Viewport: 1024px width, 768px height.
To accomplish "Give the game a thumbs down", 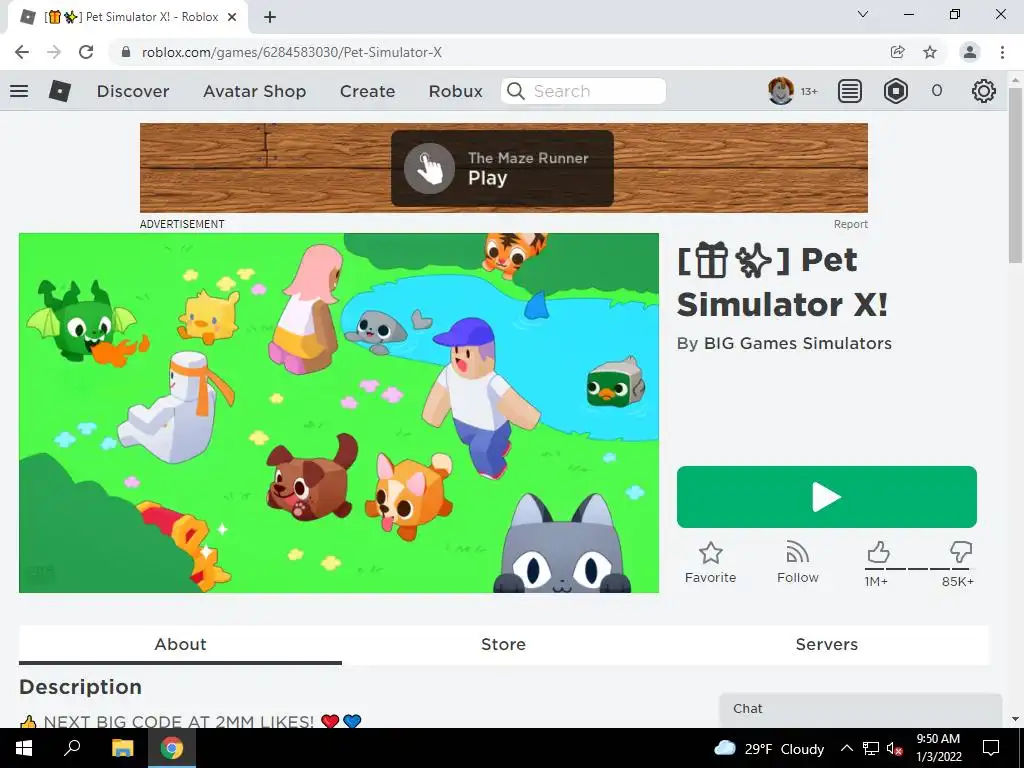I will pos(961,552).
